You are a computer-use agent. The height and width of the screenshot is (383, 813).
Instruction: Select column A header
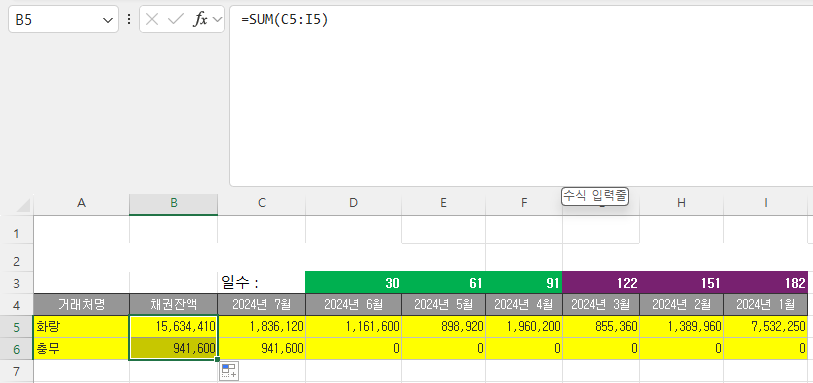coord(81,204)
